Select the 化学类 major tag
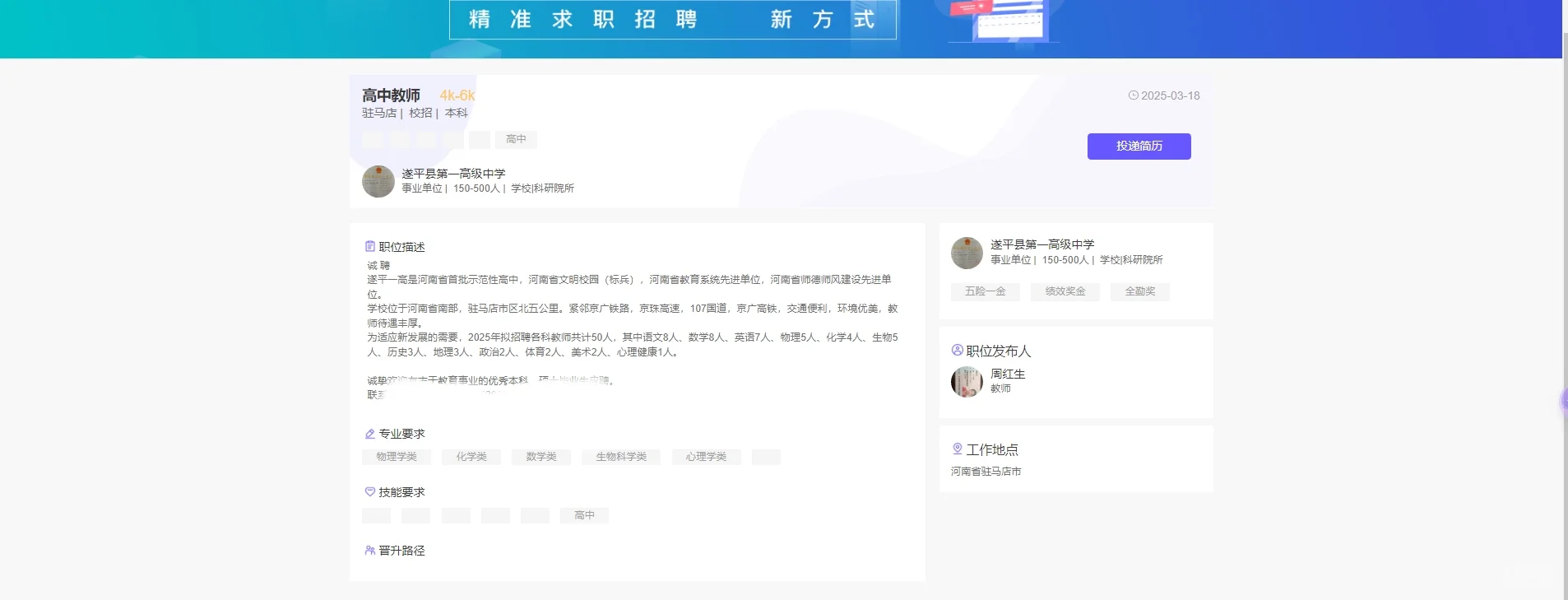 click(471, 457)
